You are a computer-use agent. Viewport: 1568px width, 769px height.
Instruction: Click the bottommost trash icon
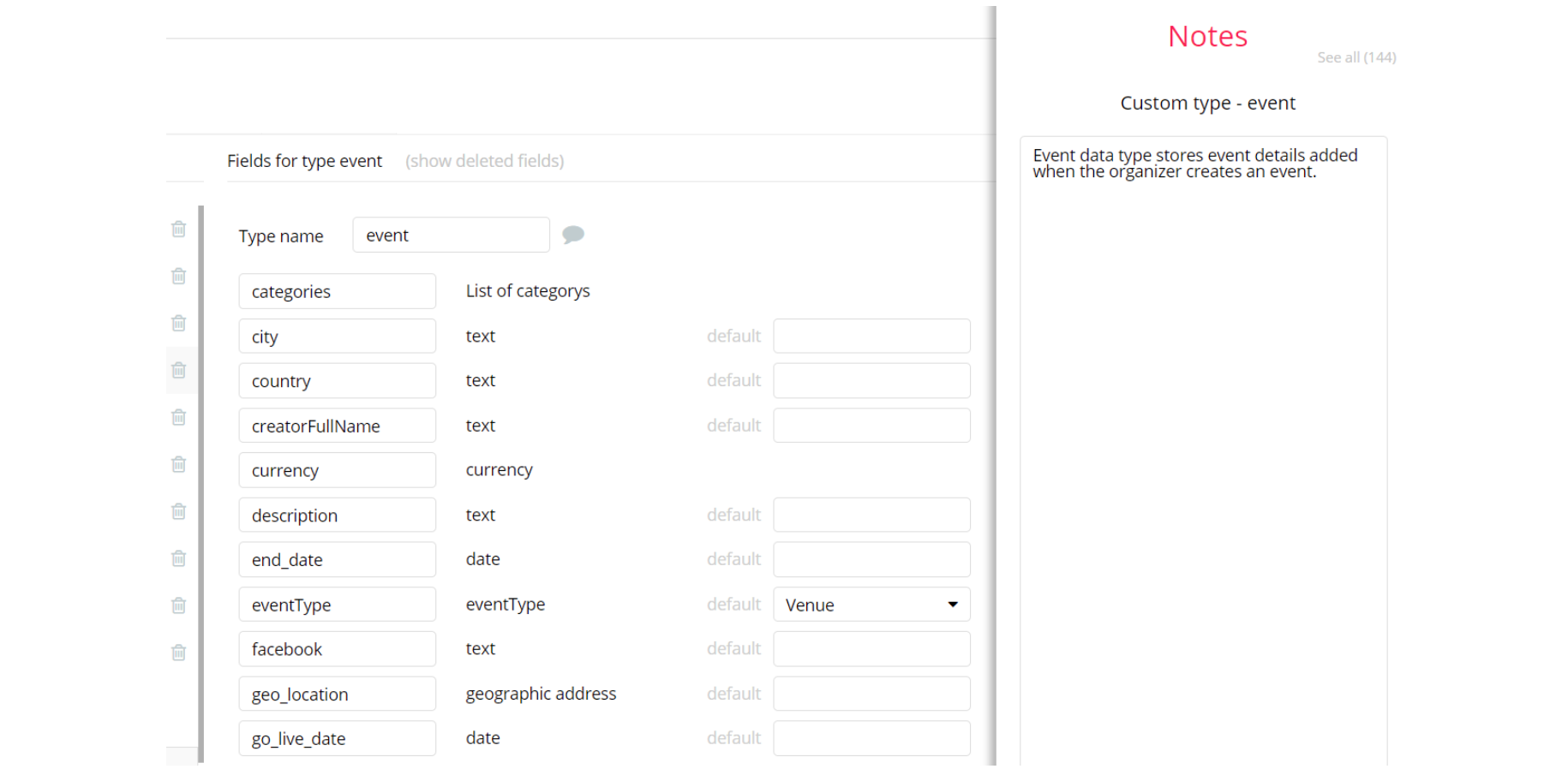coord(178,653)
